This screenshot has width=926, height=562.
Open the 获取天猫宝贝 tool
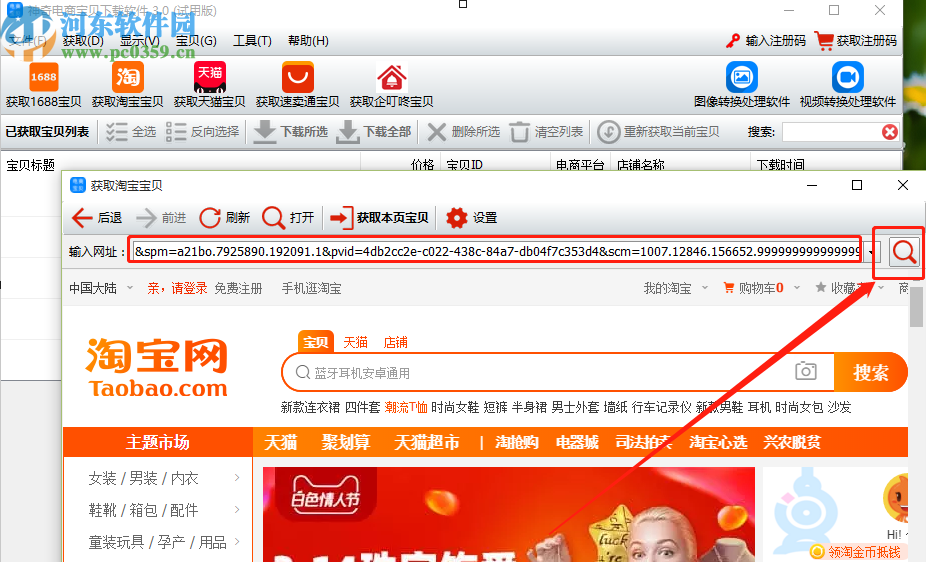[x=210, y=86]
